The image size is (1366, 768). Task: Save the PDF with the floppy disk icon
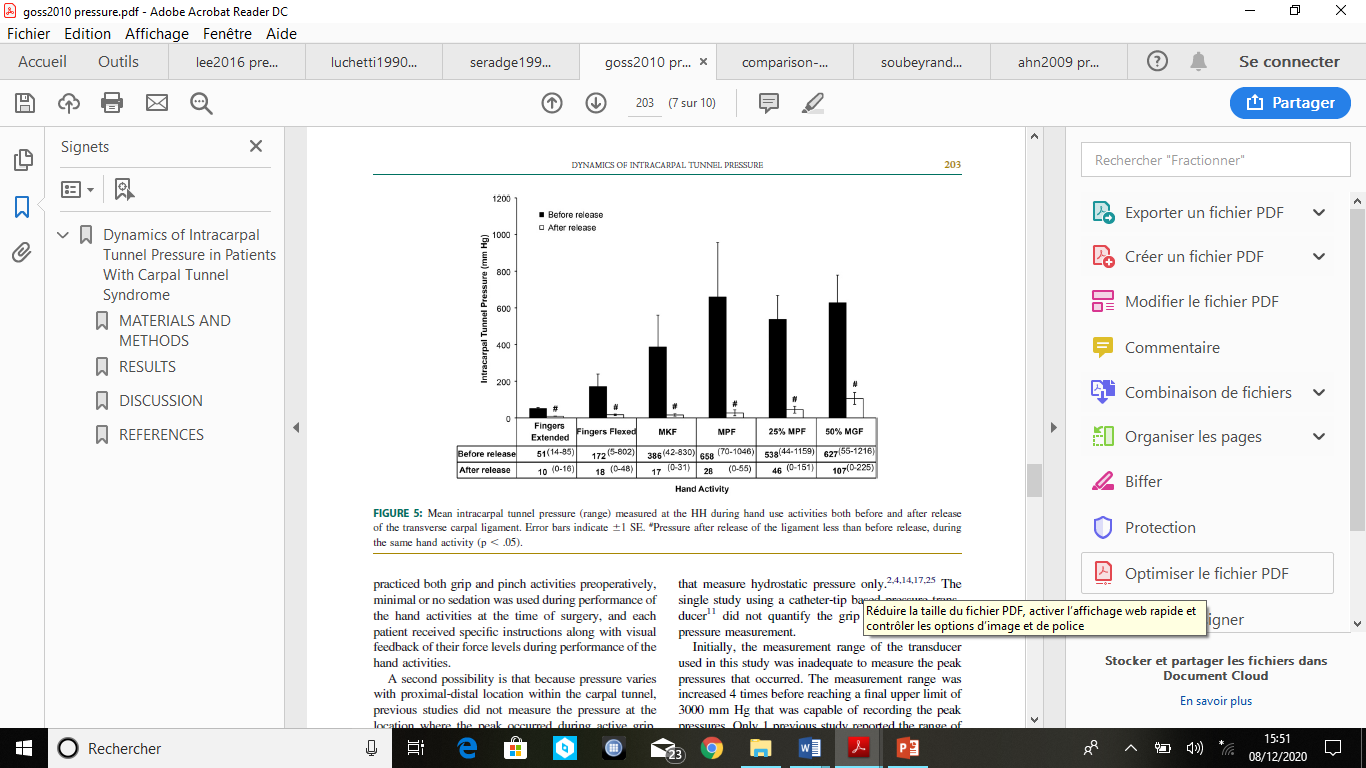click(x=25, y=103)
